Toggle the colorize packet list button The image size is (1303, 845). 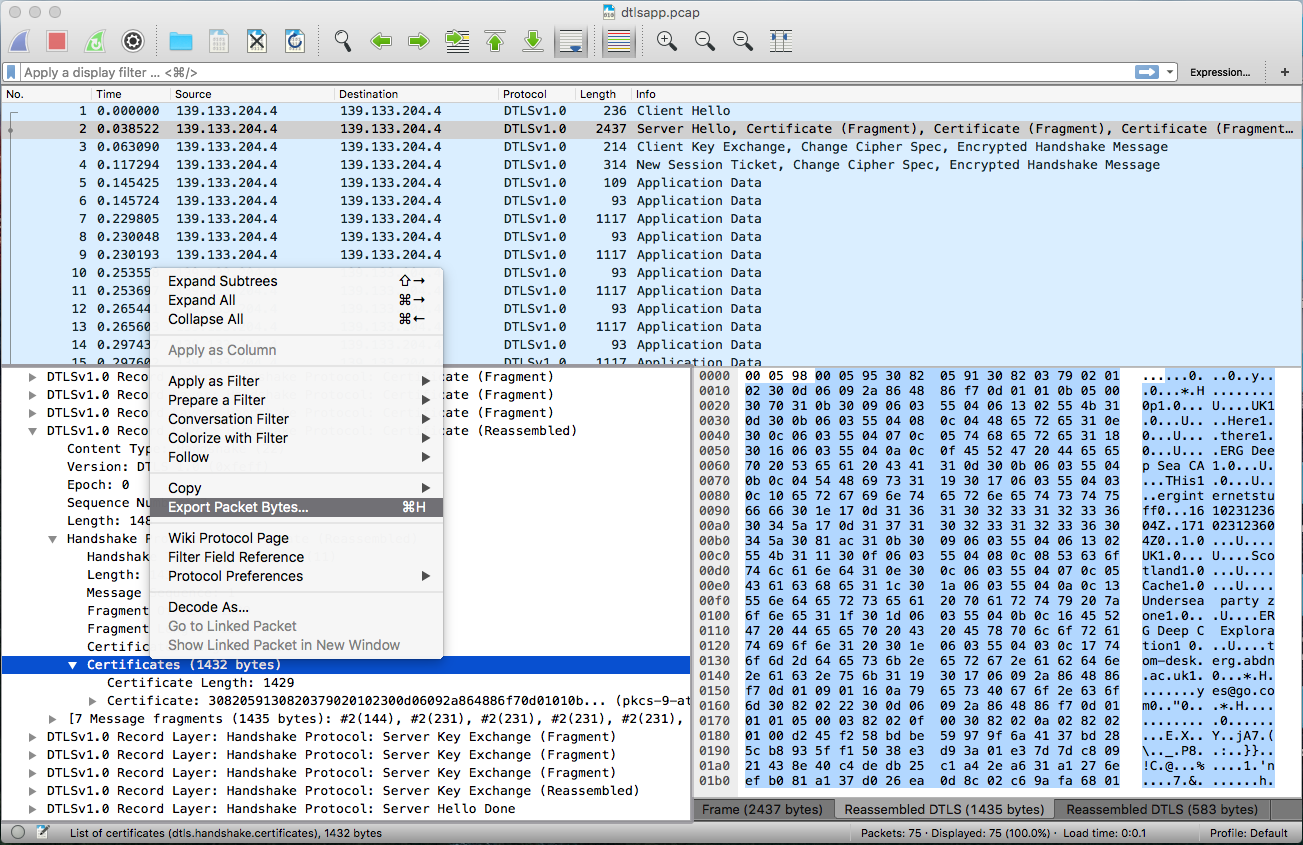pos(619,41)
